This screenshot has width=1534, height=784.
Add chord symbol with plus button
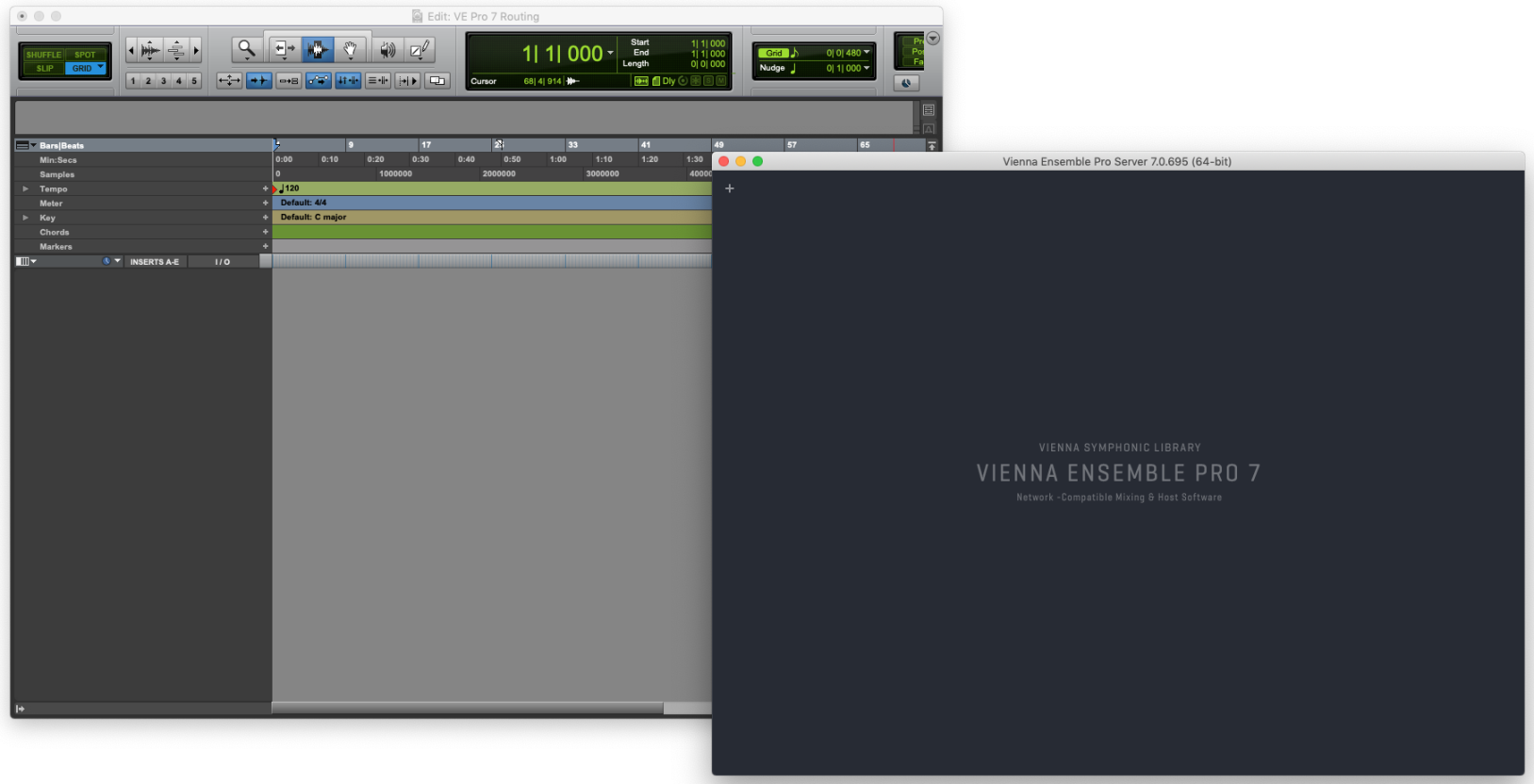pyautogui.click(x=265, y=232)
